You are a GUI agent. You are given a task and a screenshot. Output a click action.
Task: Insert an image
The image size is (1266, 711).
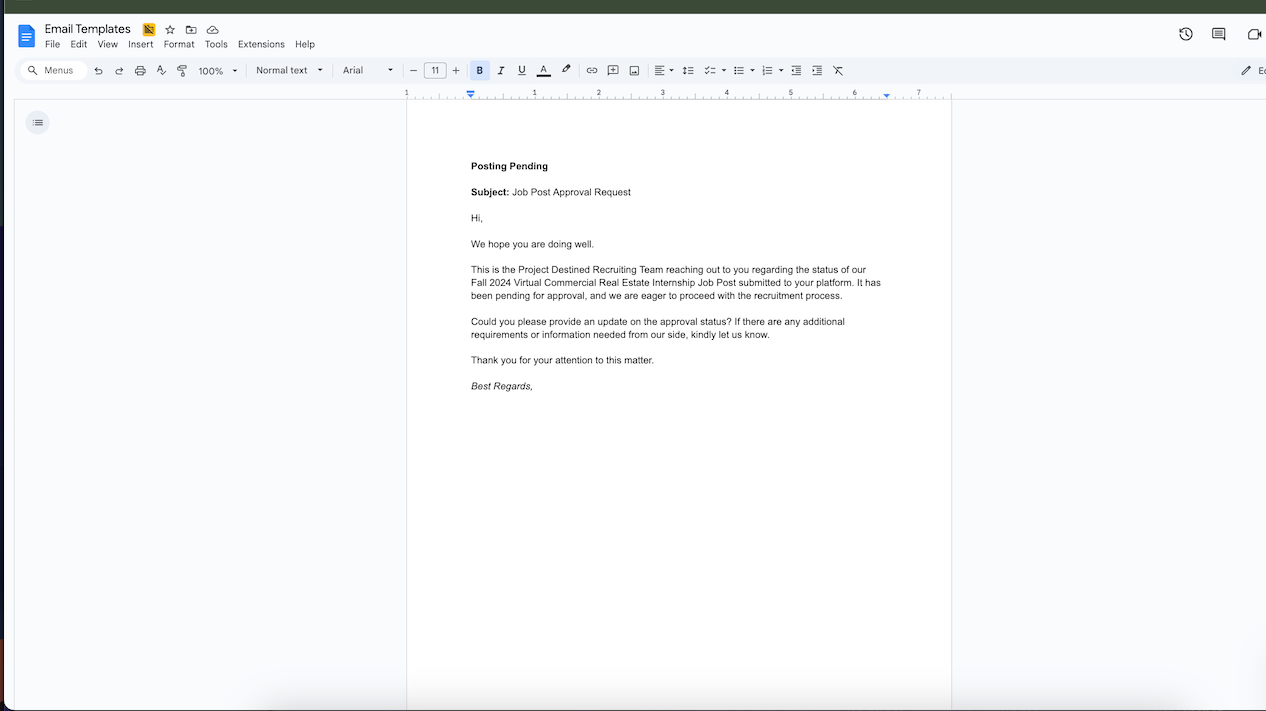click(634, 71)
